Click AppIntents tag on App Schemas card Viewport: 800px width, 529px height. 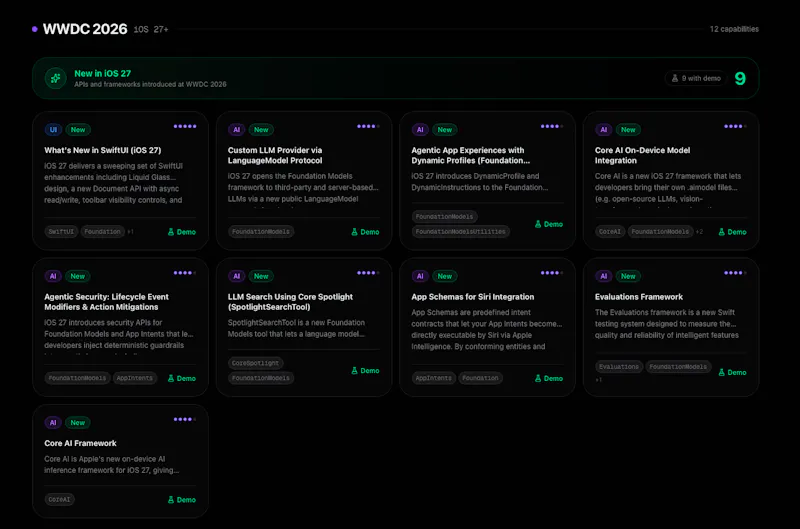click(434, 378)
